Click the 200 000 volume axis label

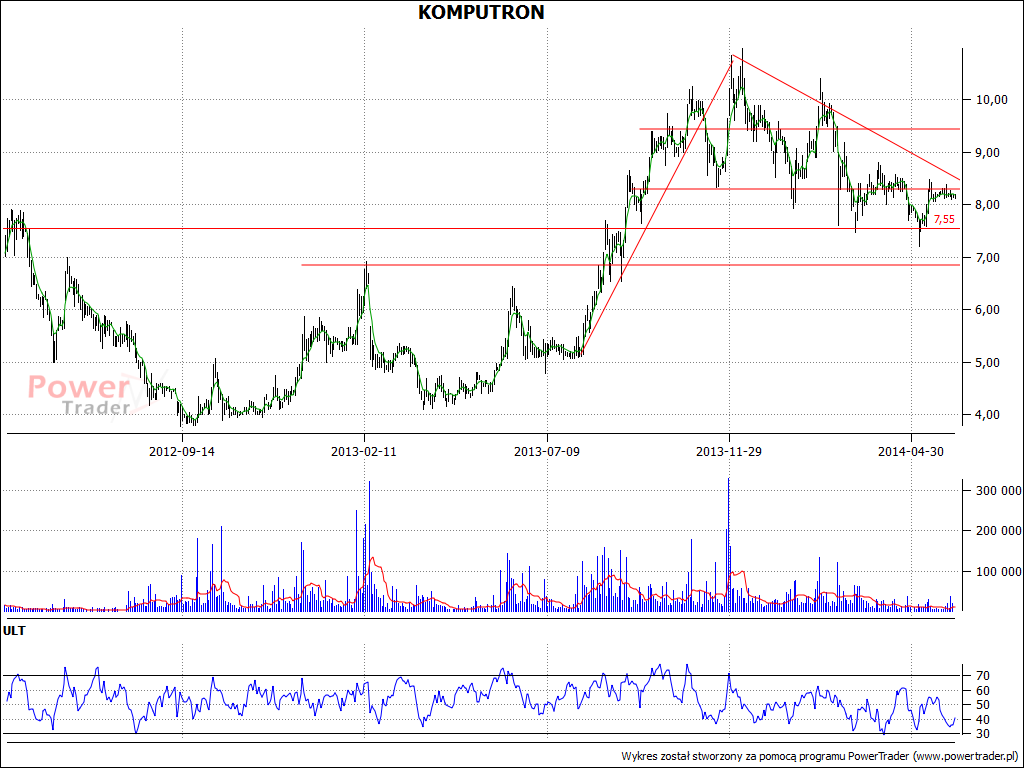[x=998, y=531]
